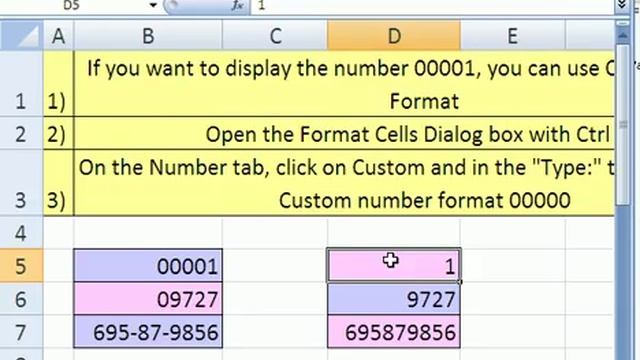Click text 'Custom number format 00000'
Image resolution: width=640 pixels, height=360 pixels.
click(424, 200)
